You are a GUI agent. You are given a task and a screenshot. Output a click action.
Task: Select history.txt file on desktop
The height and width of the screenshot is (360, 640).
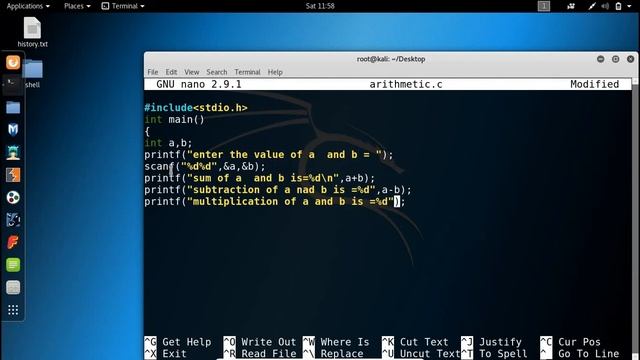33,32
